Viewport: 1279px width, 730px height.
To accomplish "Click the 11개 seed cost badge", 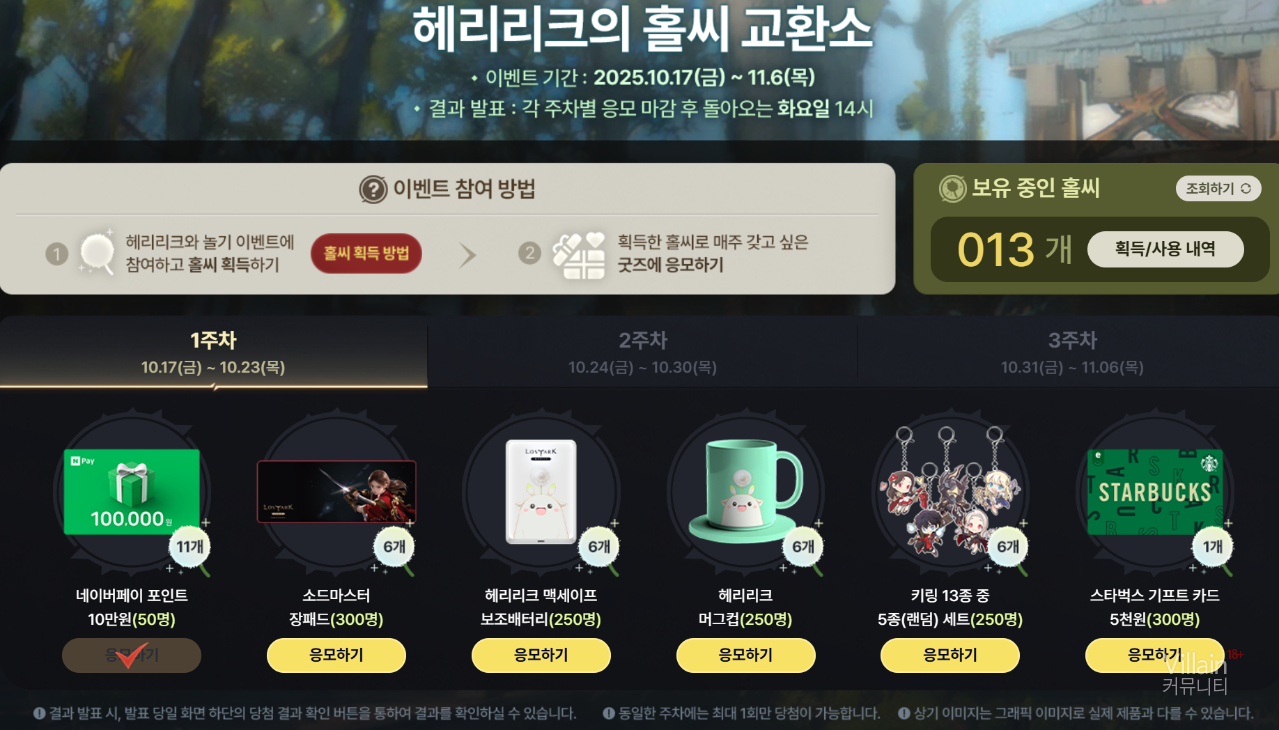I will click(189, 548).
